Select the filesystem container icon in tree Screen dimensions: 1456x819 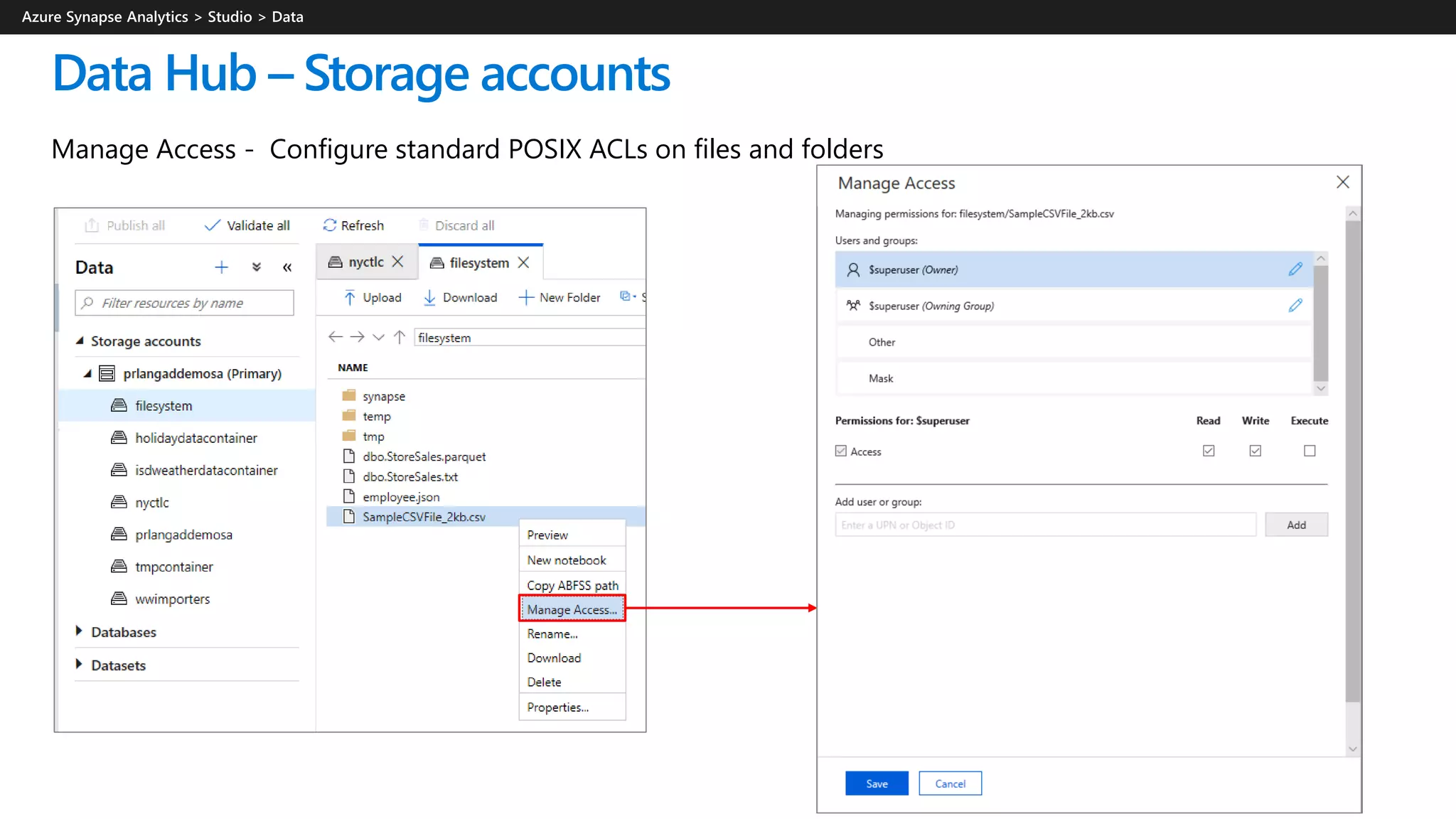point(119,405)
